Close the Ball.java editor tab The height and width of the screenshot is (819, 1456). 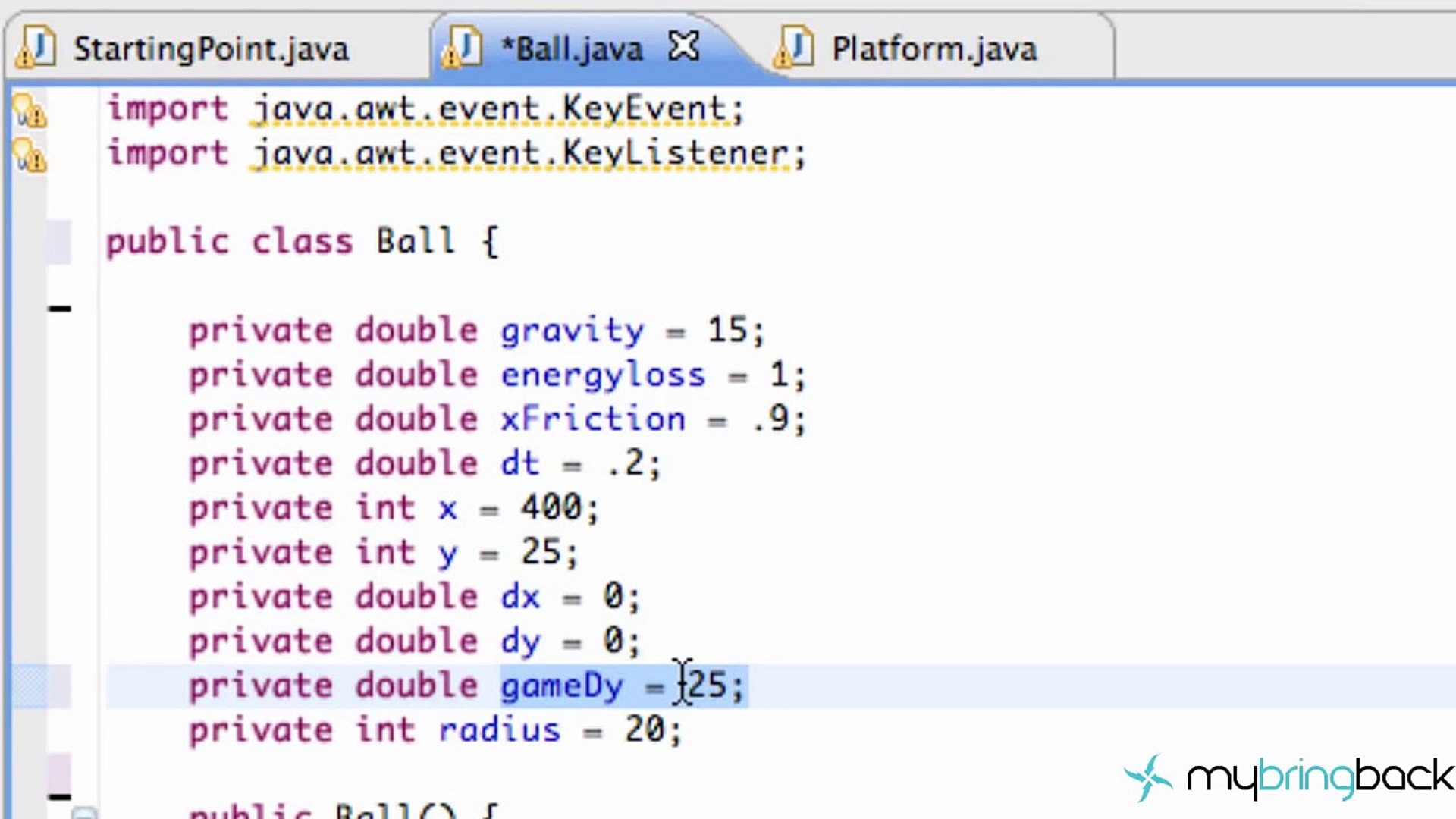click(683, 47)
